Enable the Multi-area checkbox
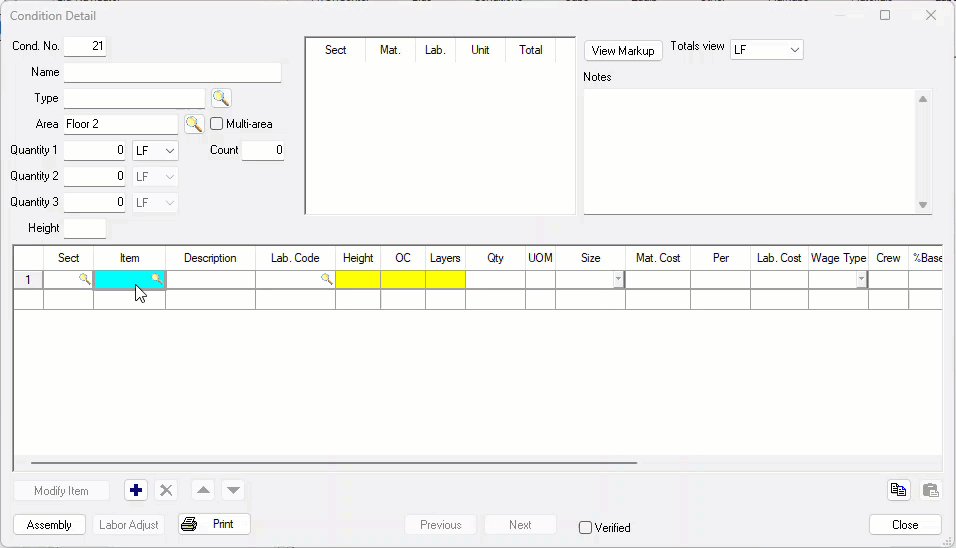Image resolution: width=956 pixels, height=548 pixels. tap(216, 124)
